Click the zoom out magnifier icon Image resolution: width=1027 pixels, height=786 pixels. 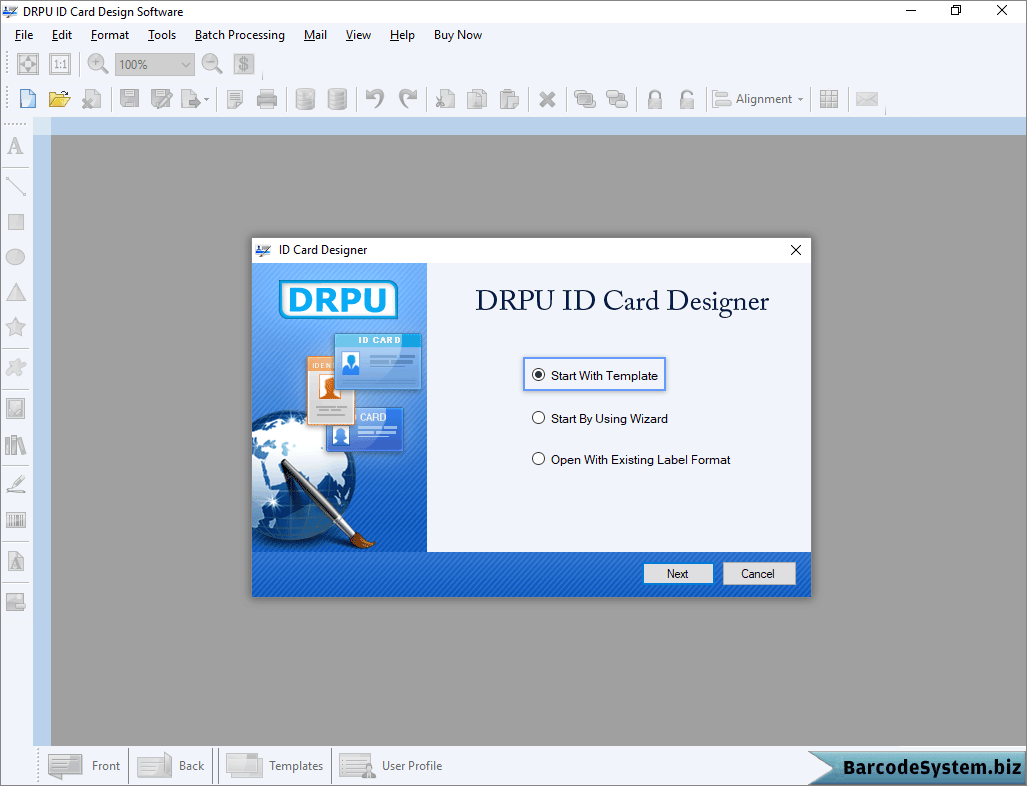click(x=212, y=64)
